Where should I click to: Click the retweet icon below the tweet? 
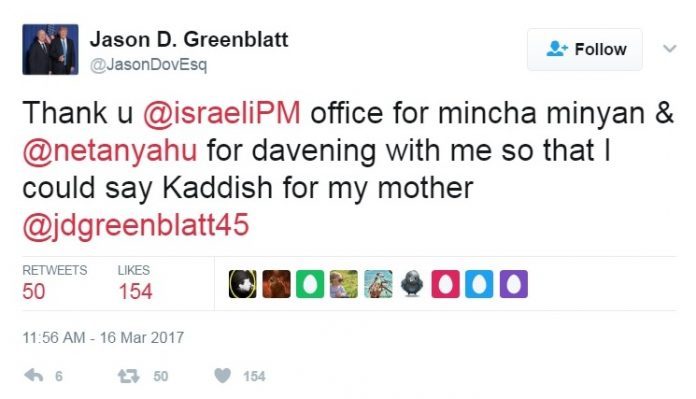pyautogui.click(x=129, y=376)
